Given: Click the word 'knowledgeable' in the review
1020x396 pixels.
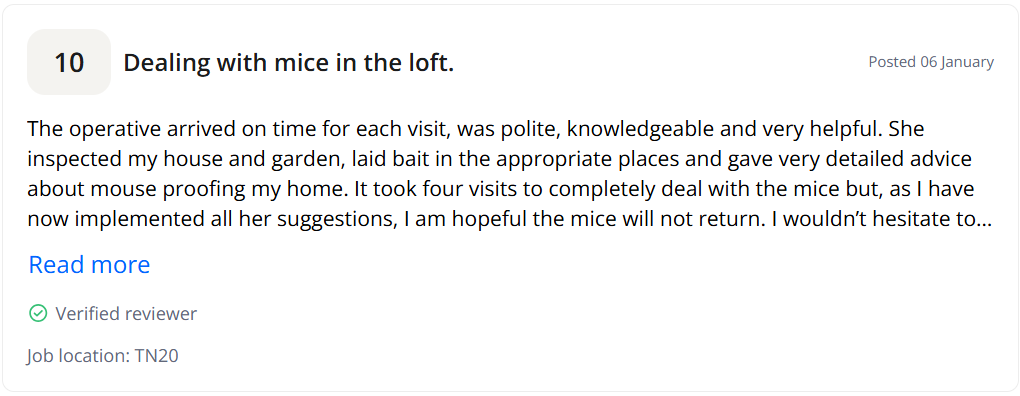Looking at the screenshot, I should point(639,129).
